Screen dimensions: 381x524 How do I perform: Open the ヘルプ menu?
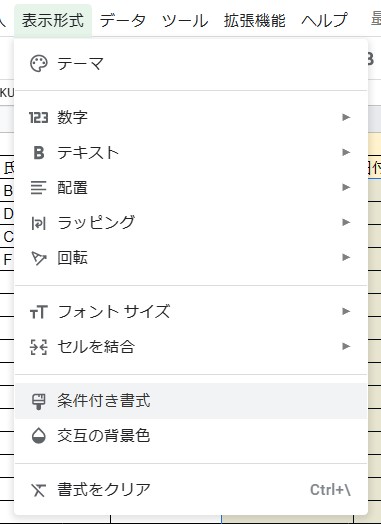[324, 20]
